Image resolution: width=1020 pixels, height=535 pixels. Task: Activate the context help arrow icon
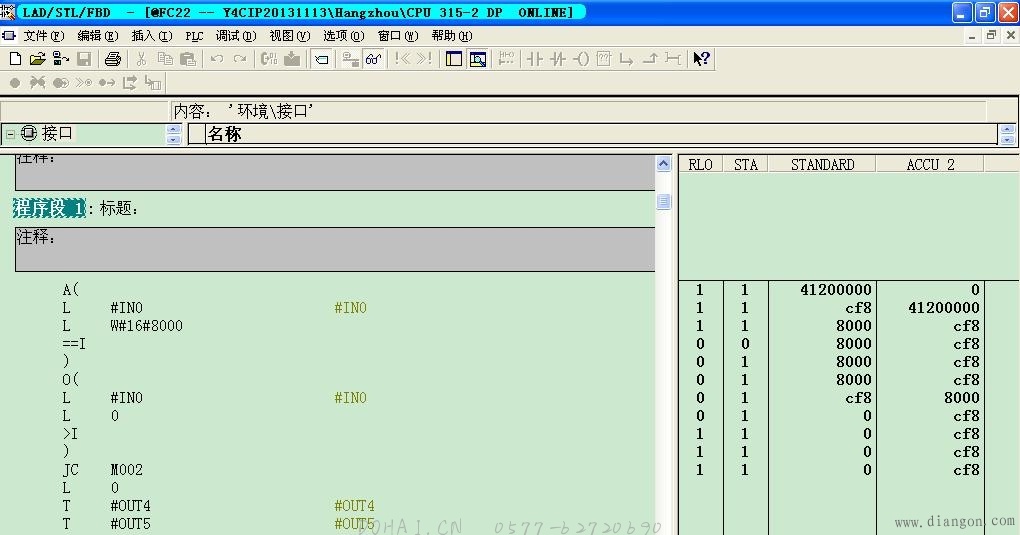tap(701, 59)
